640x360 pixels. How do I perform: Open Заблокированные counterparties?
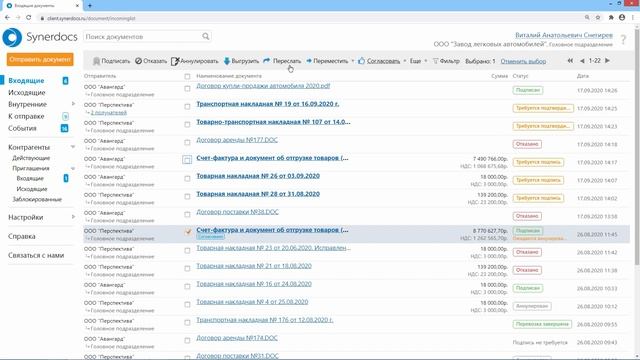(x=37, y=200)
